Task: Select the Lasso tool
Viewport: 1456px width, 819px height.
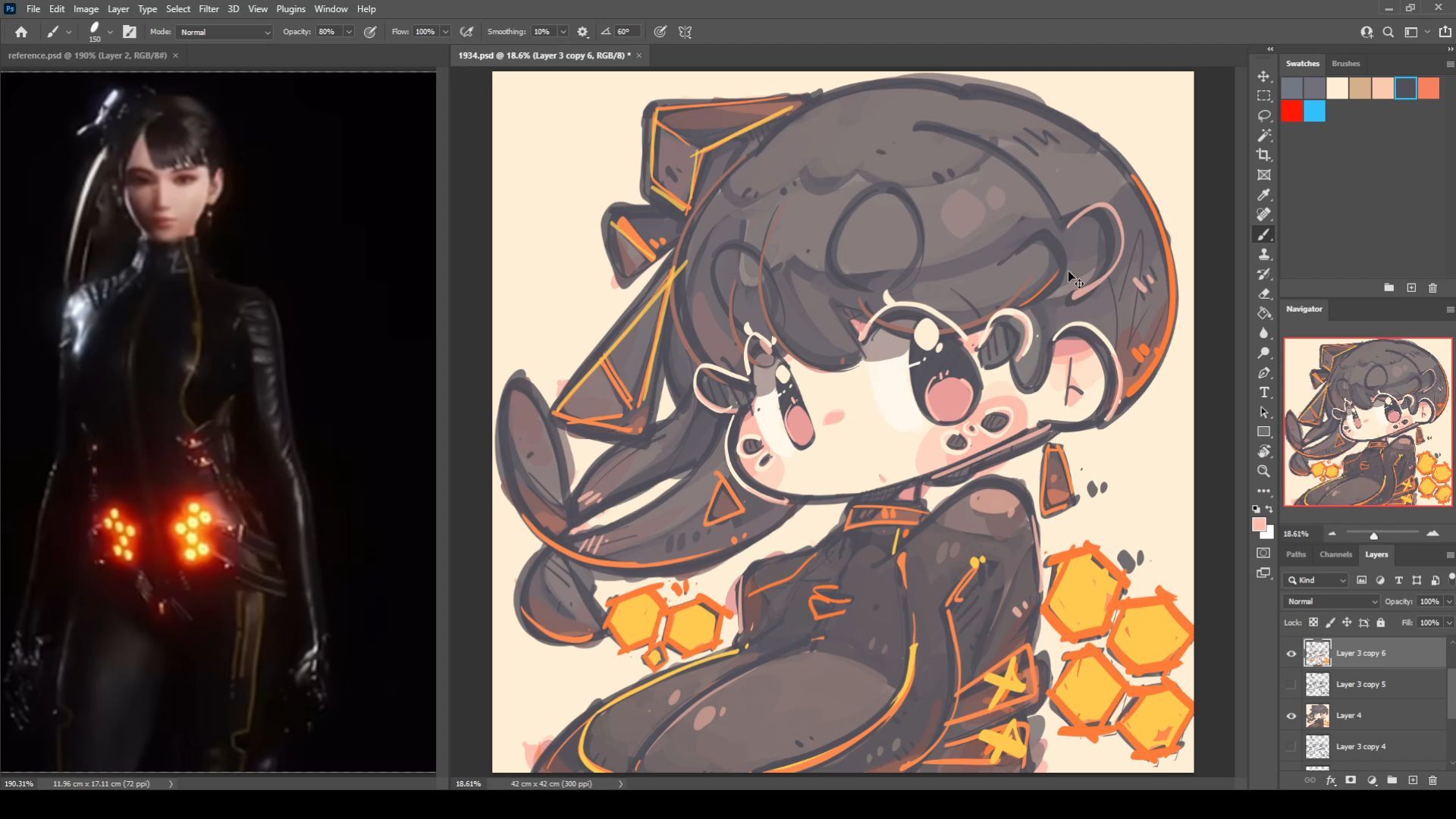Action: [x=1263, y=116]
